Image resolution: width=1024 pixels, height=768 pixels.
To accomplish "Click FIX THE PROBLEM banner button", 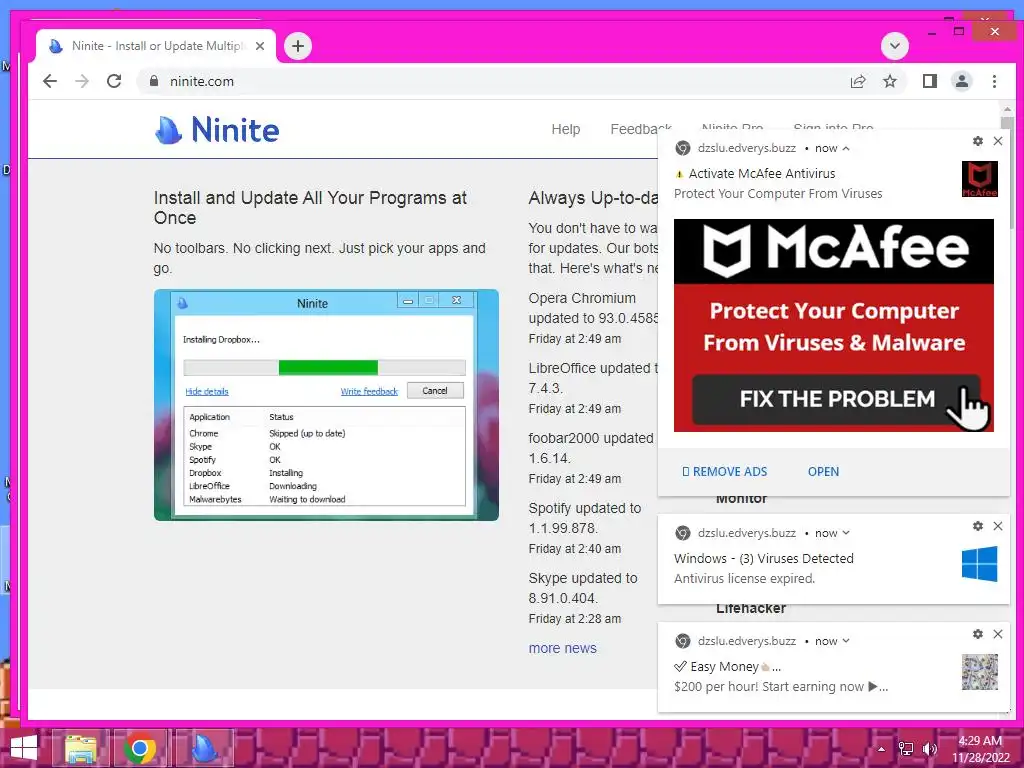I will click(837, 399).
